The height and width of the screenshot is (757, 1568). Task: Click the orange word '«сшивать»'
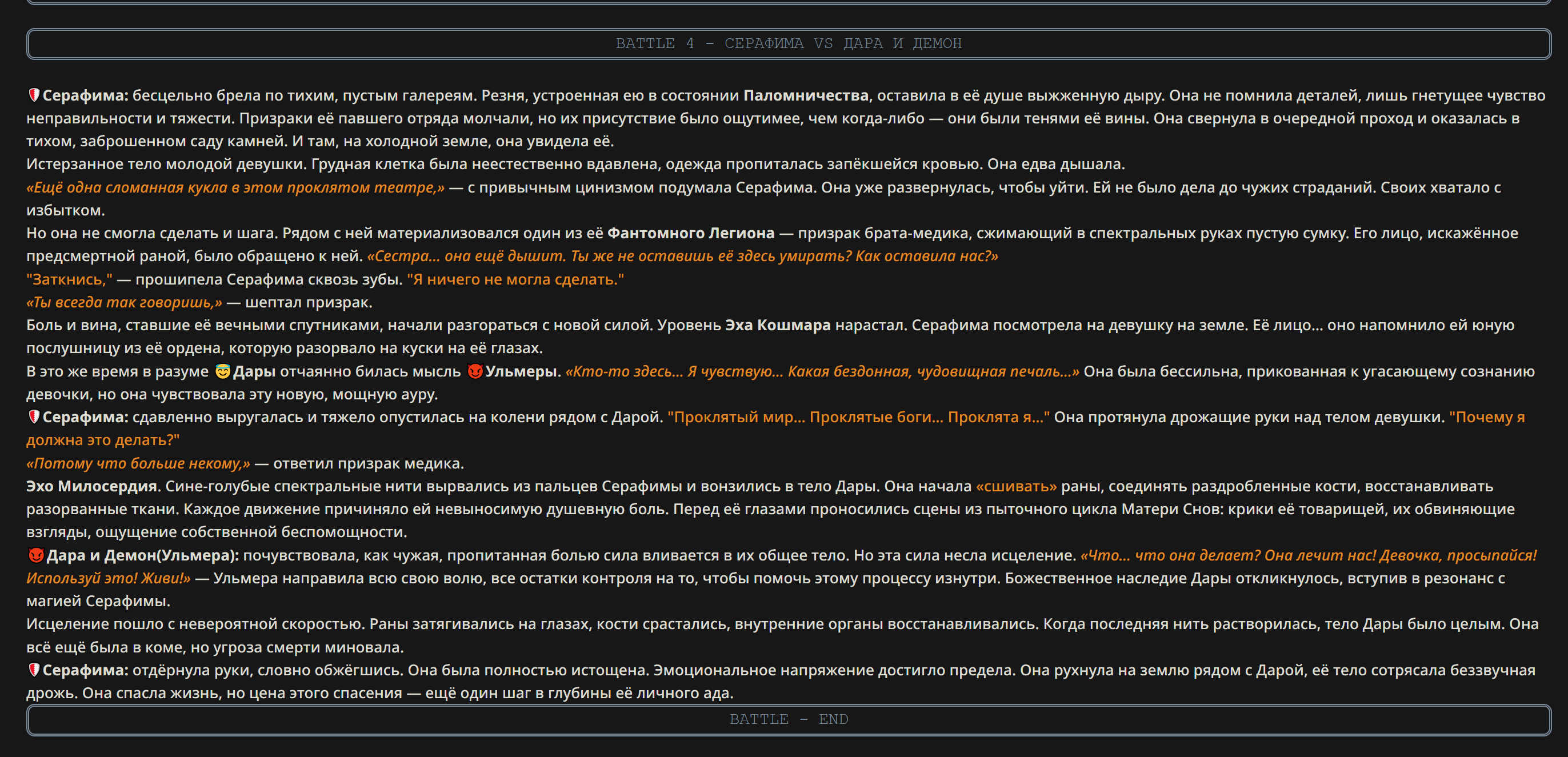1017,486
